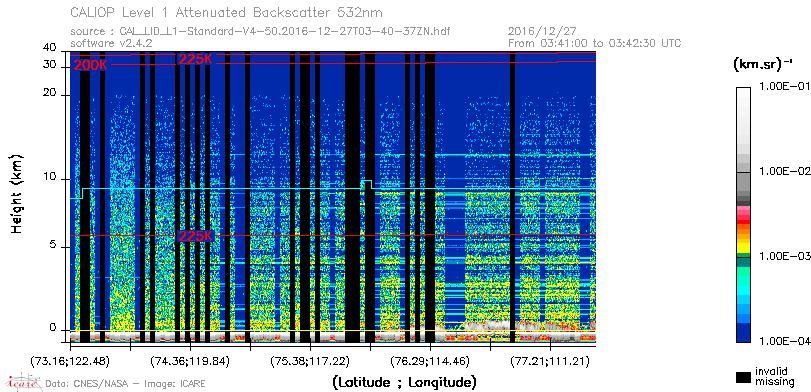Click the time range 'From 03:41:00 to 03:42:30 UTC'
The height and width of the screenshot is (392, 811).
[595, 43]
